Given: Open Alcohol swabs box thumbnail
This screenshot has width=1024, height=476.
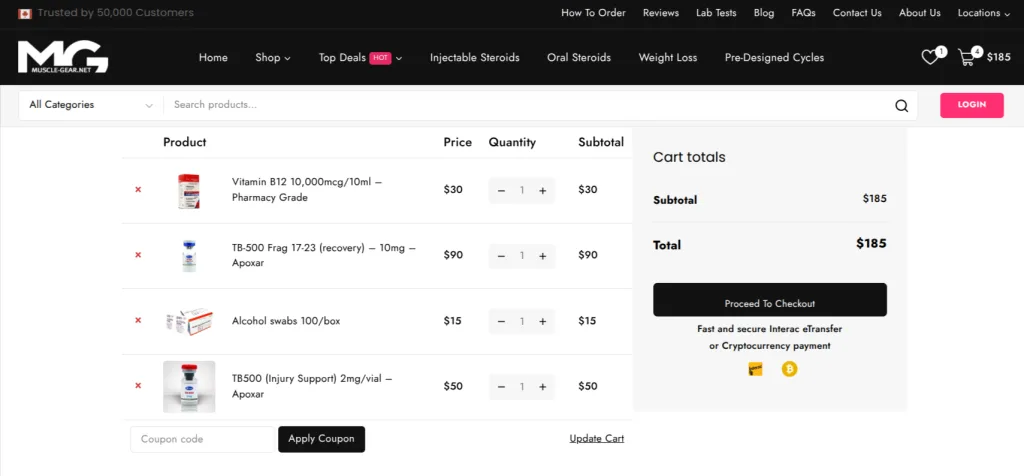Looking at the screenshot, I should point(189,321).
